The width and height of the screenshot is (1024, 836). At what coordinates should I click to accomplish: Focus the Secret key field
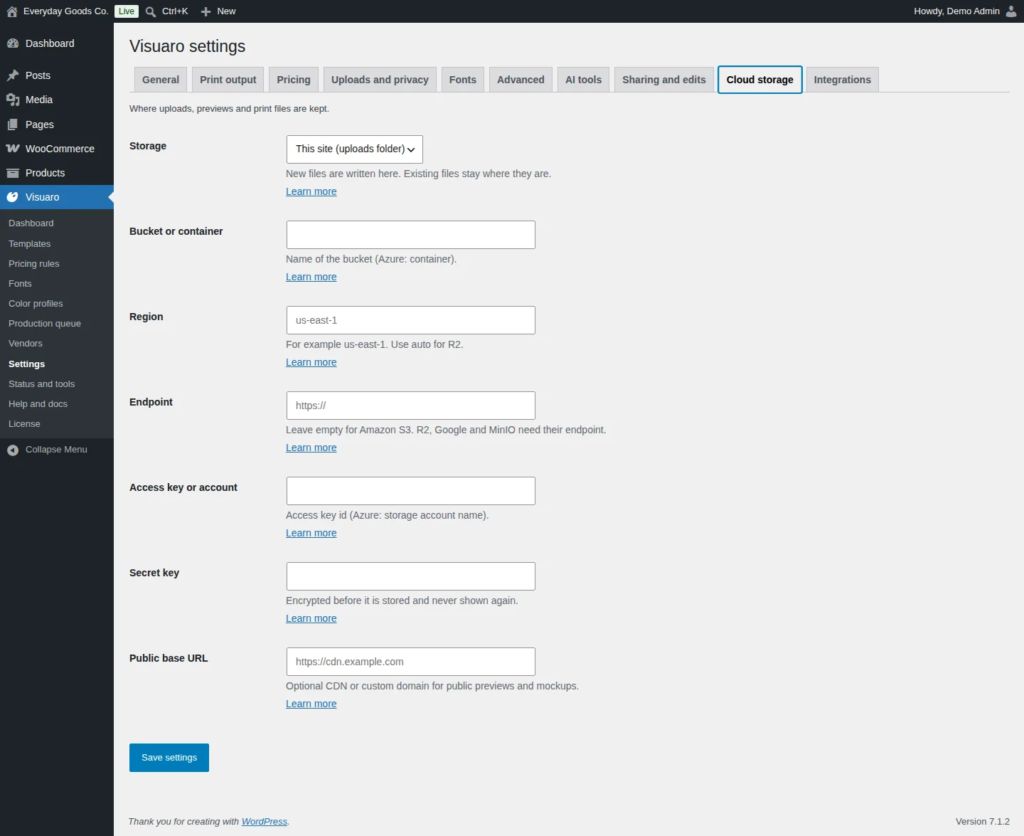pos(411,576)
